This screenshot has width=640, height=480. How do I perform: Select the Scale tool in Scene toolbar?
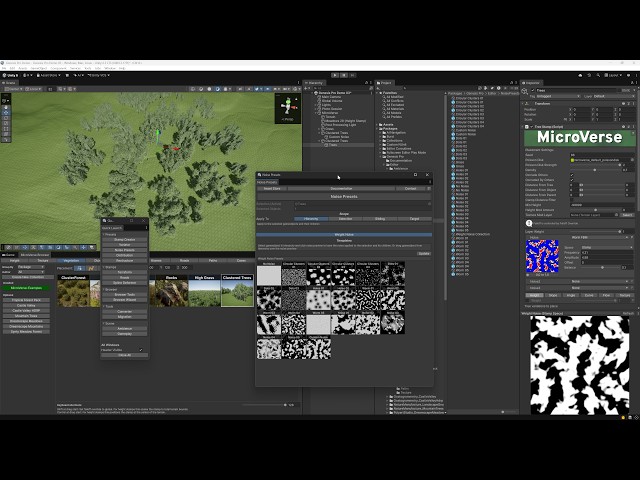click(6, 123)
